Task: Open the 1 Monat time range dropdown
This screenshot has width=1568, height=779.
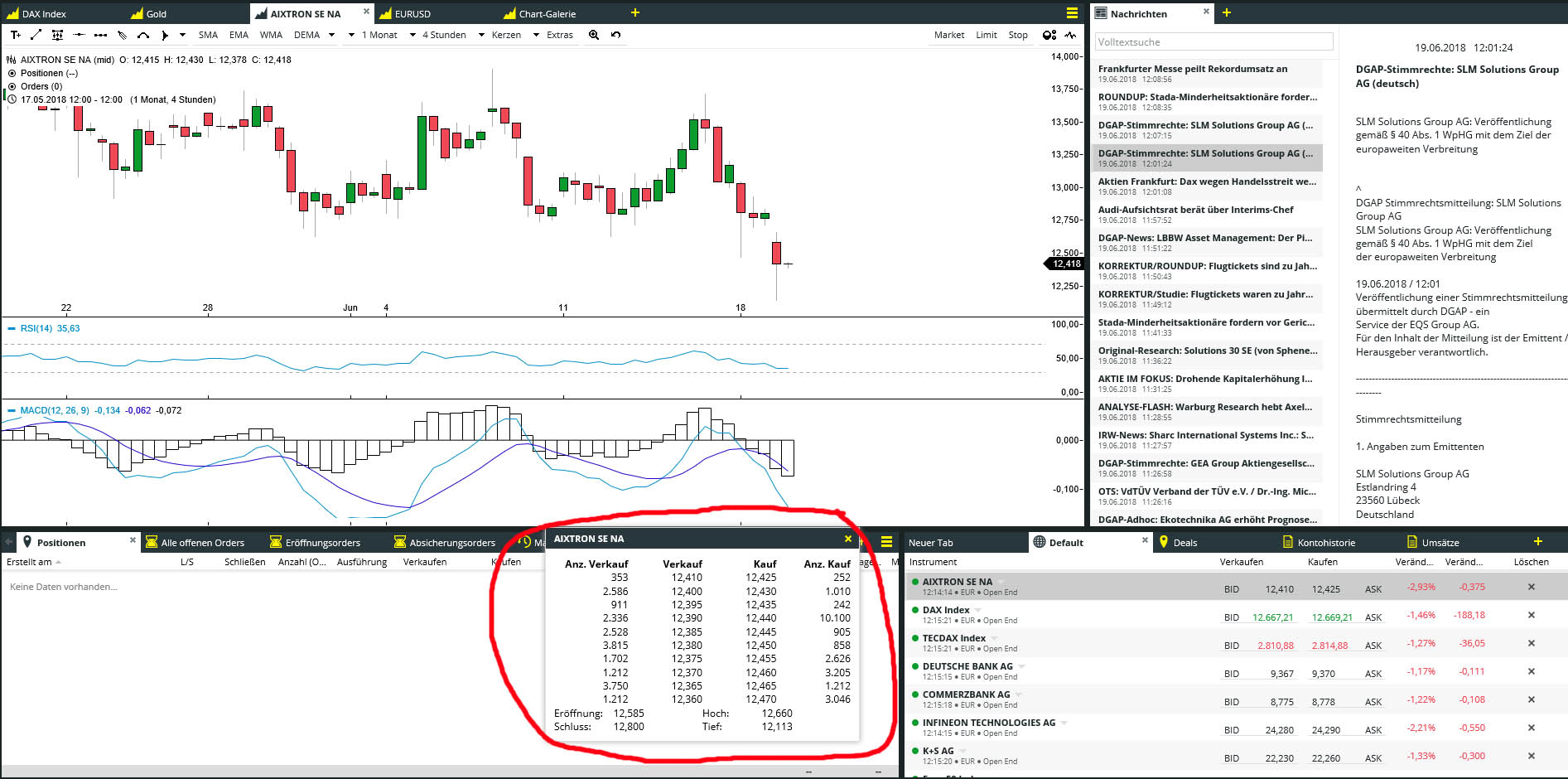Action: point(379,35)
